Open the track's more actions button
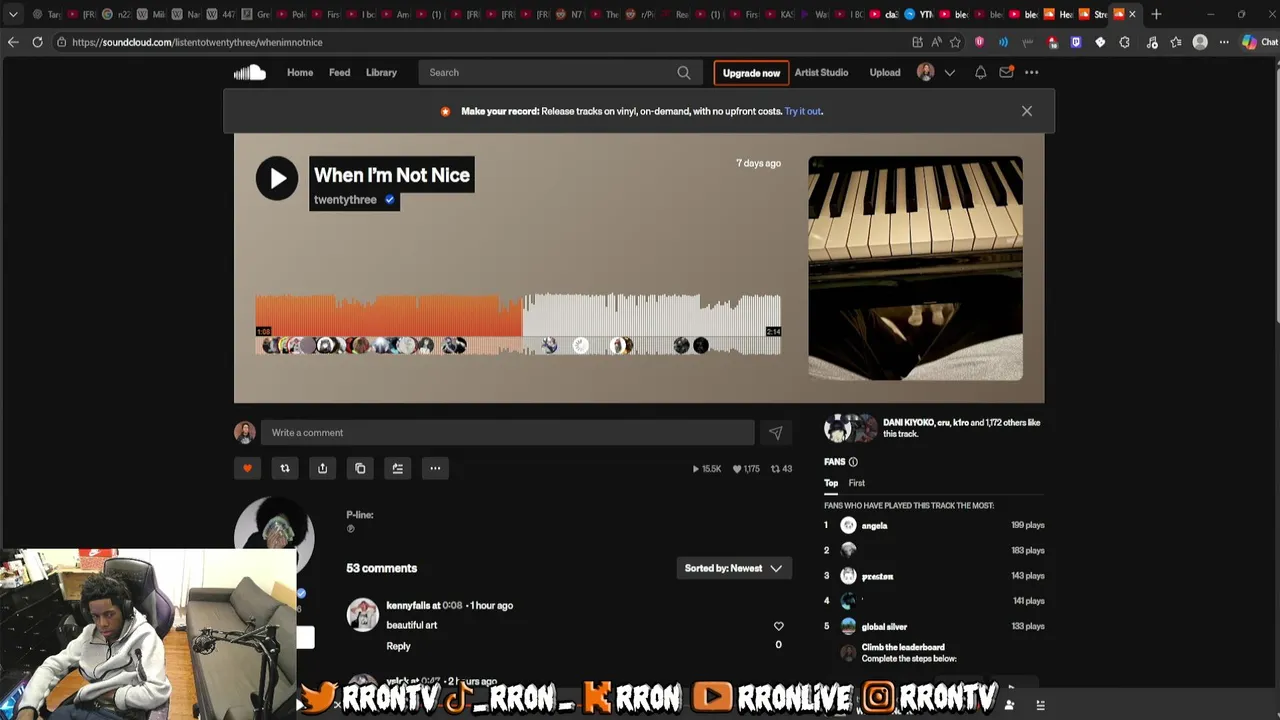This screenshot has width=1280, height=720. [435, 468]
